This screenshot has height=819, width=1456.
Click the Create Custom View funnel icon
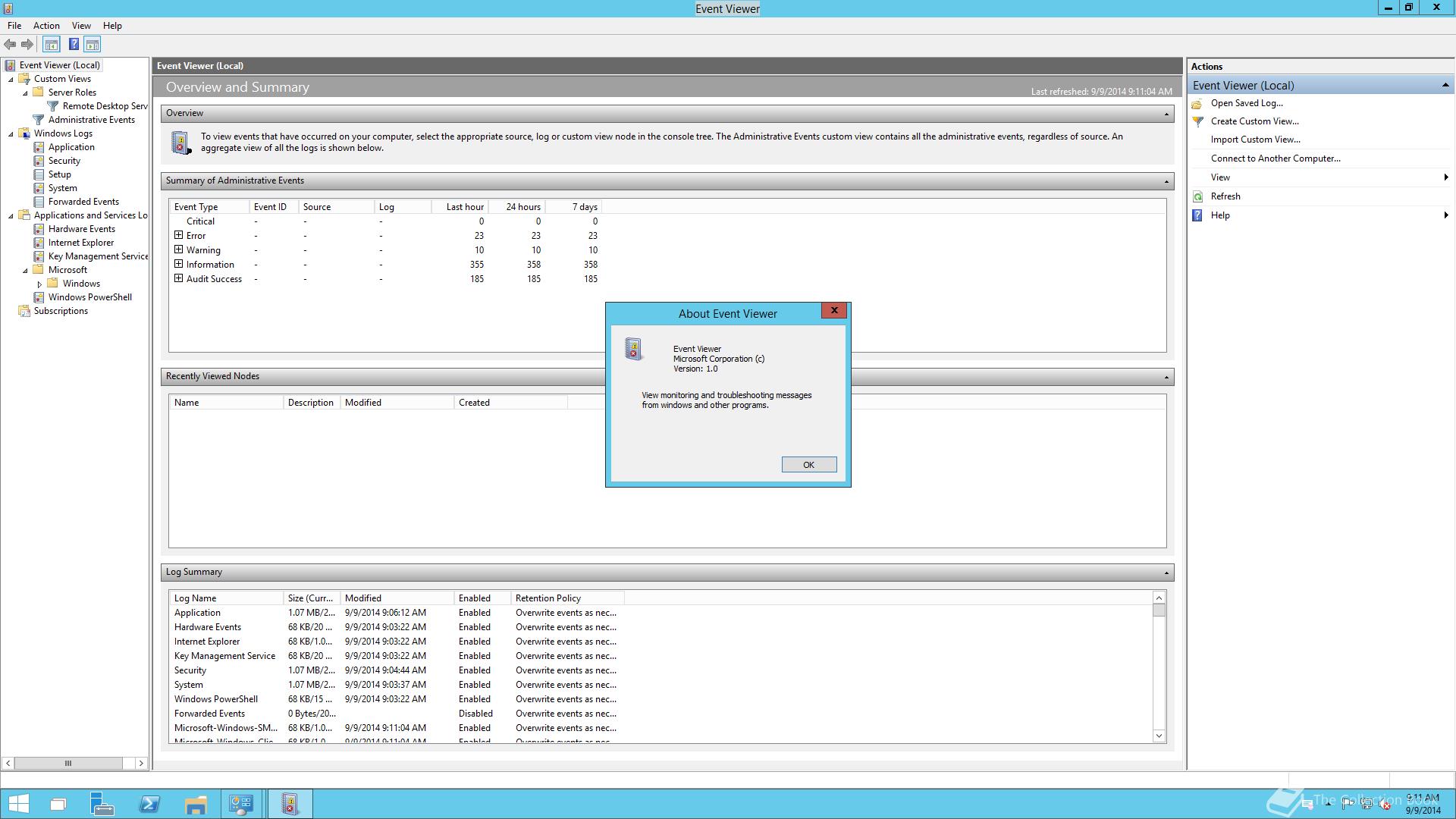pos(1197,121)
